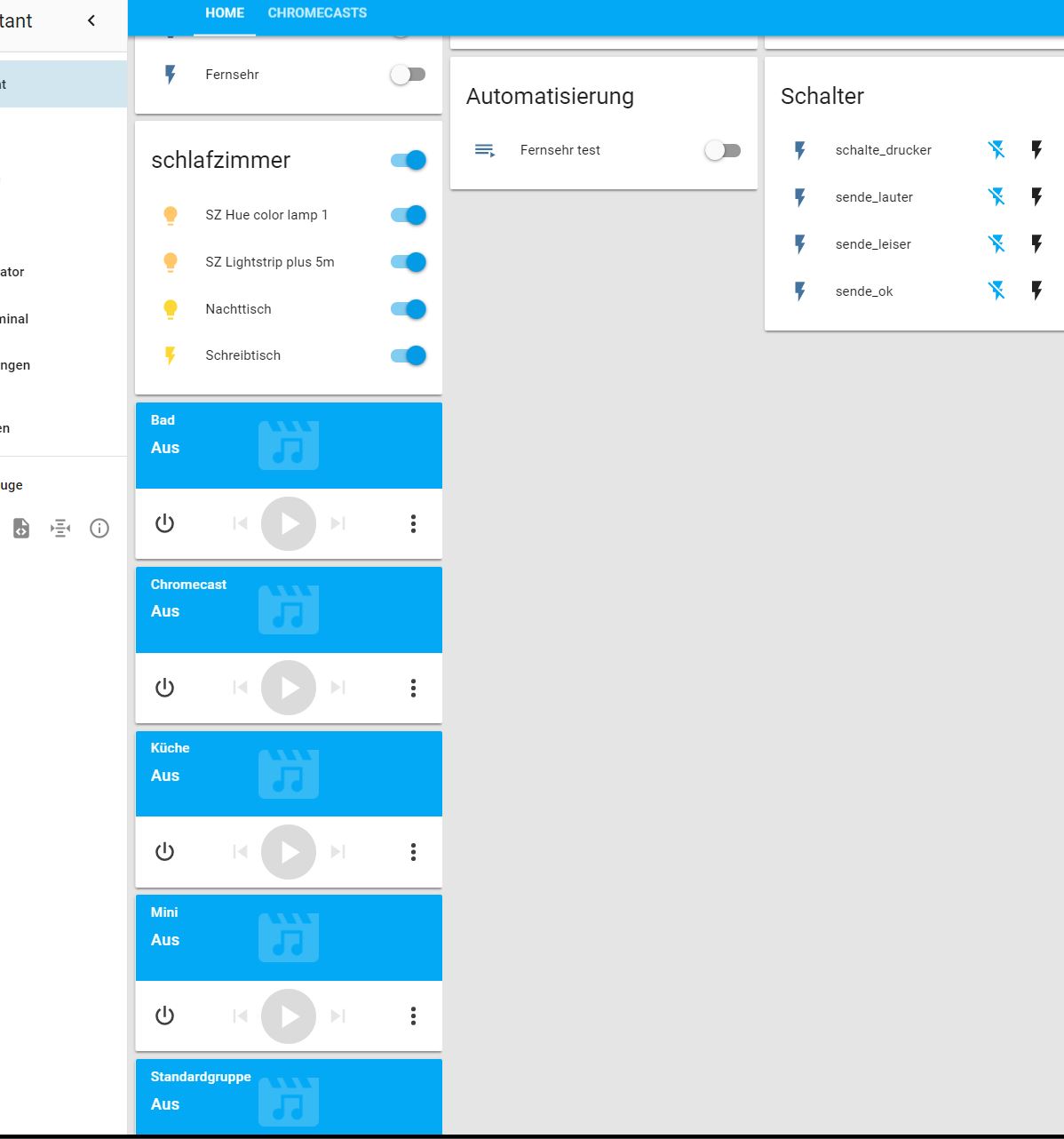
Task: Enable the Fernsehr test automation toggle
Action: [x=723, y=150]
